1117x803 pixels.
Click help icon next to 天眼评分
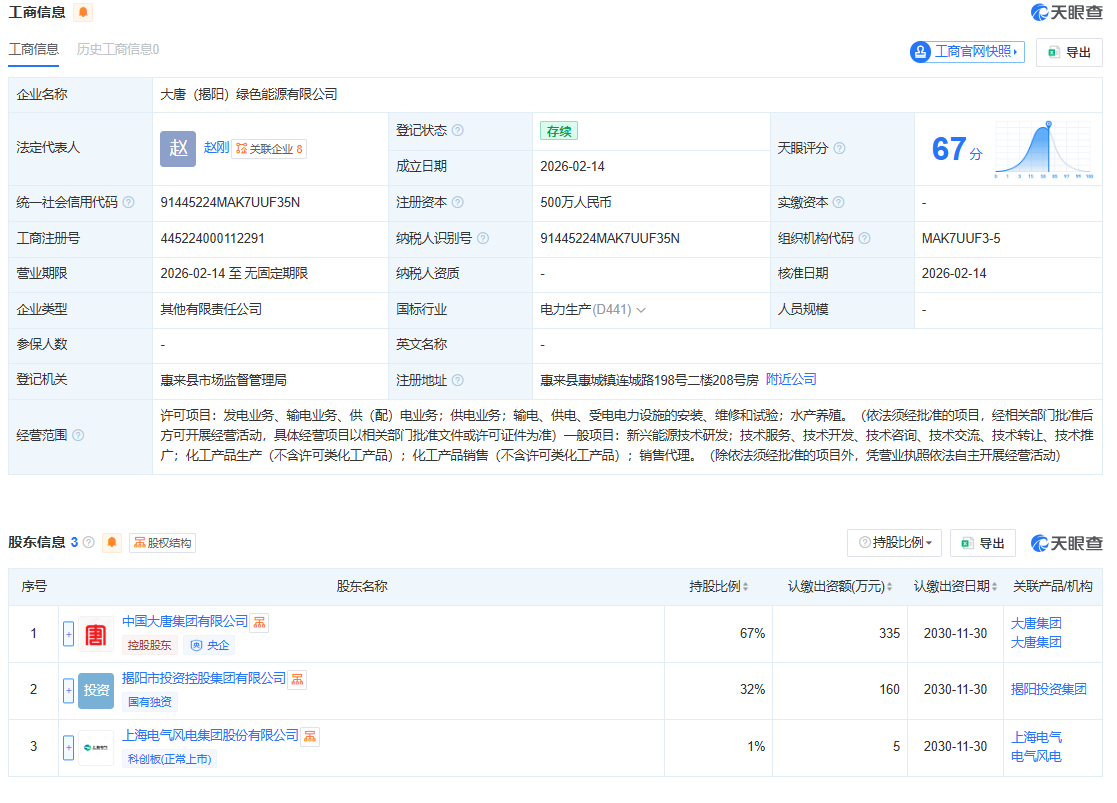[839, 148]
